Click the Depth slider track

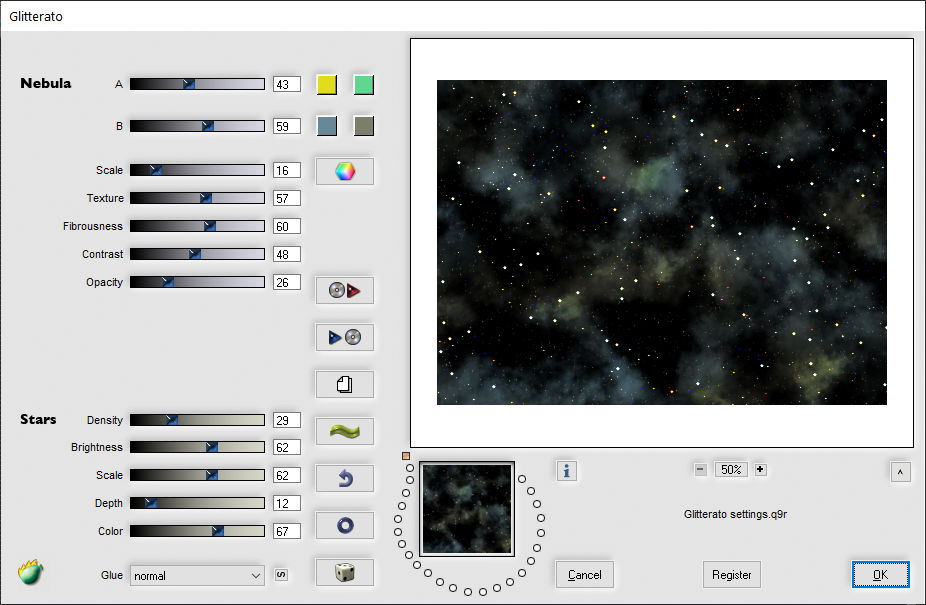197,503
